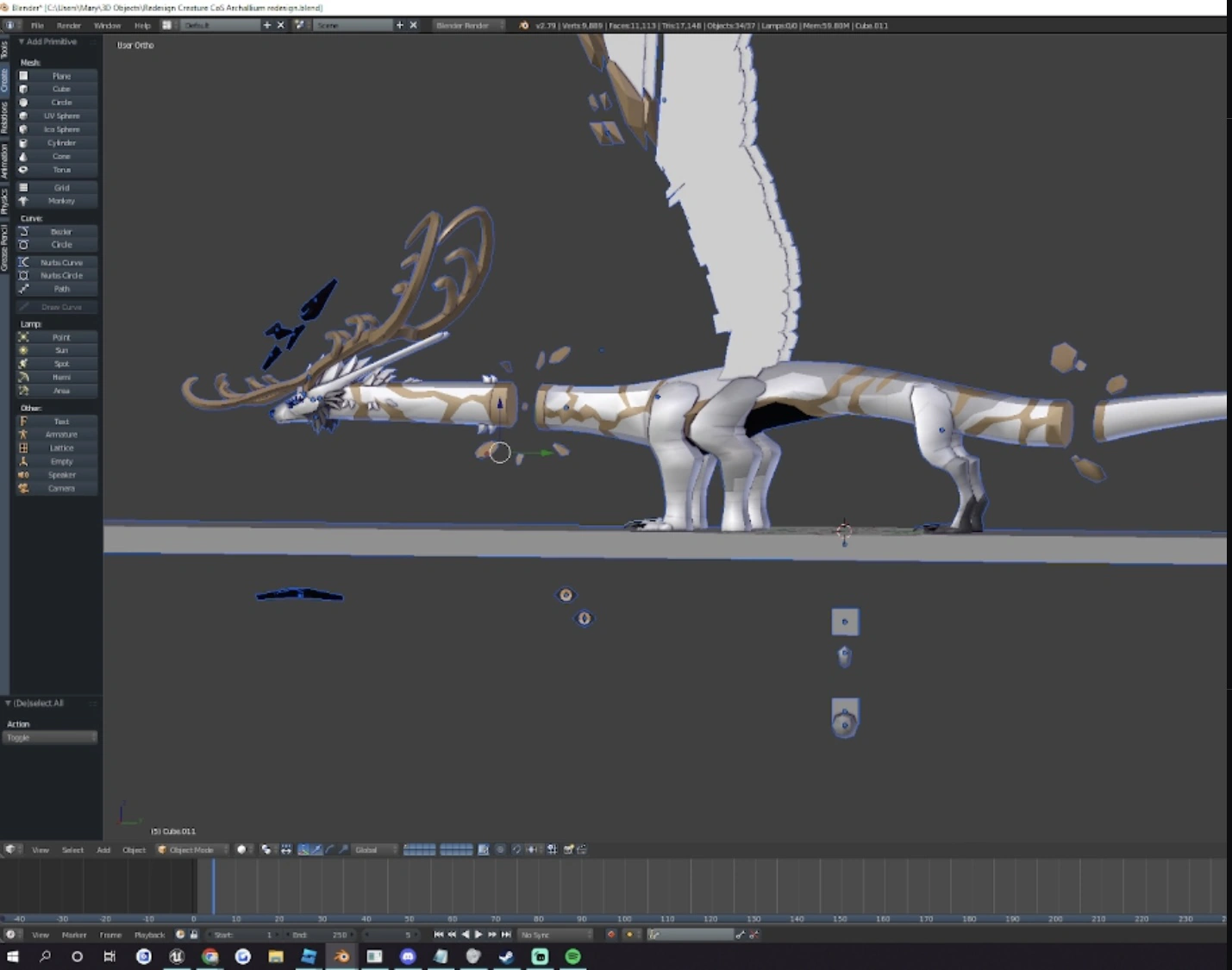Open the Blender Render engine dropdown
The height and width of the screenshot is (970, 1232).
[468, 25]
